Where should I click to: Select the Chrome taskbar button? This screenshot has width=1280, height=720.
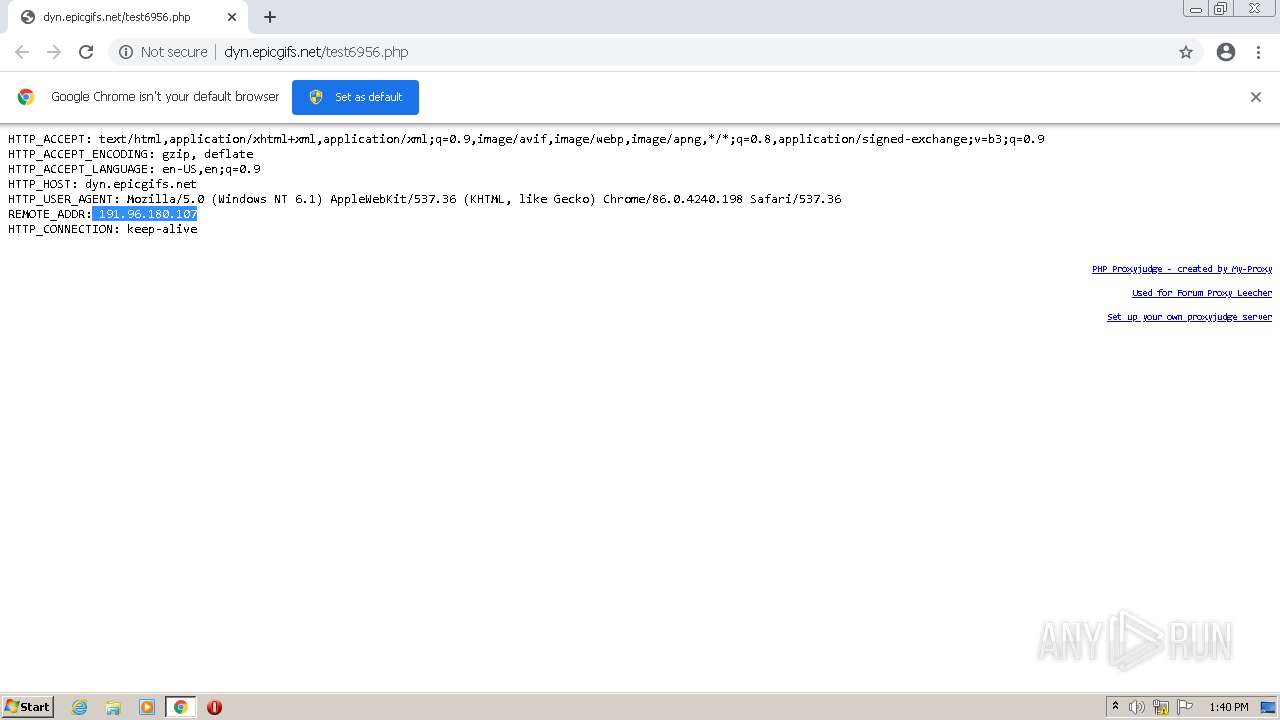[181, 707]
